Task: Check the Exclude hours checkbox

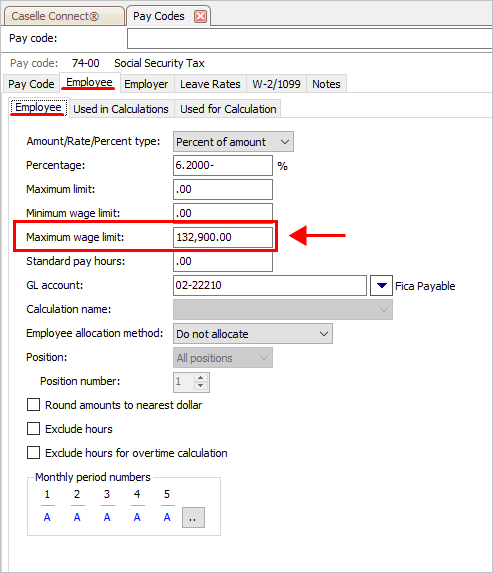Action: [x=34, y=429]
